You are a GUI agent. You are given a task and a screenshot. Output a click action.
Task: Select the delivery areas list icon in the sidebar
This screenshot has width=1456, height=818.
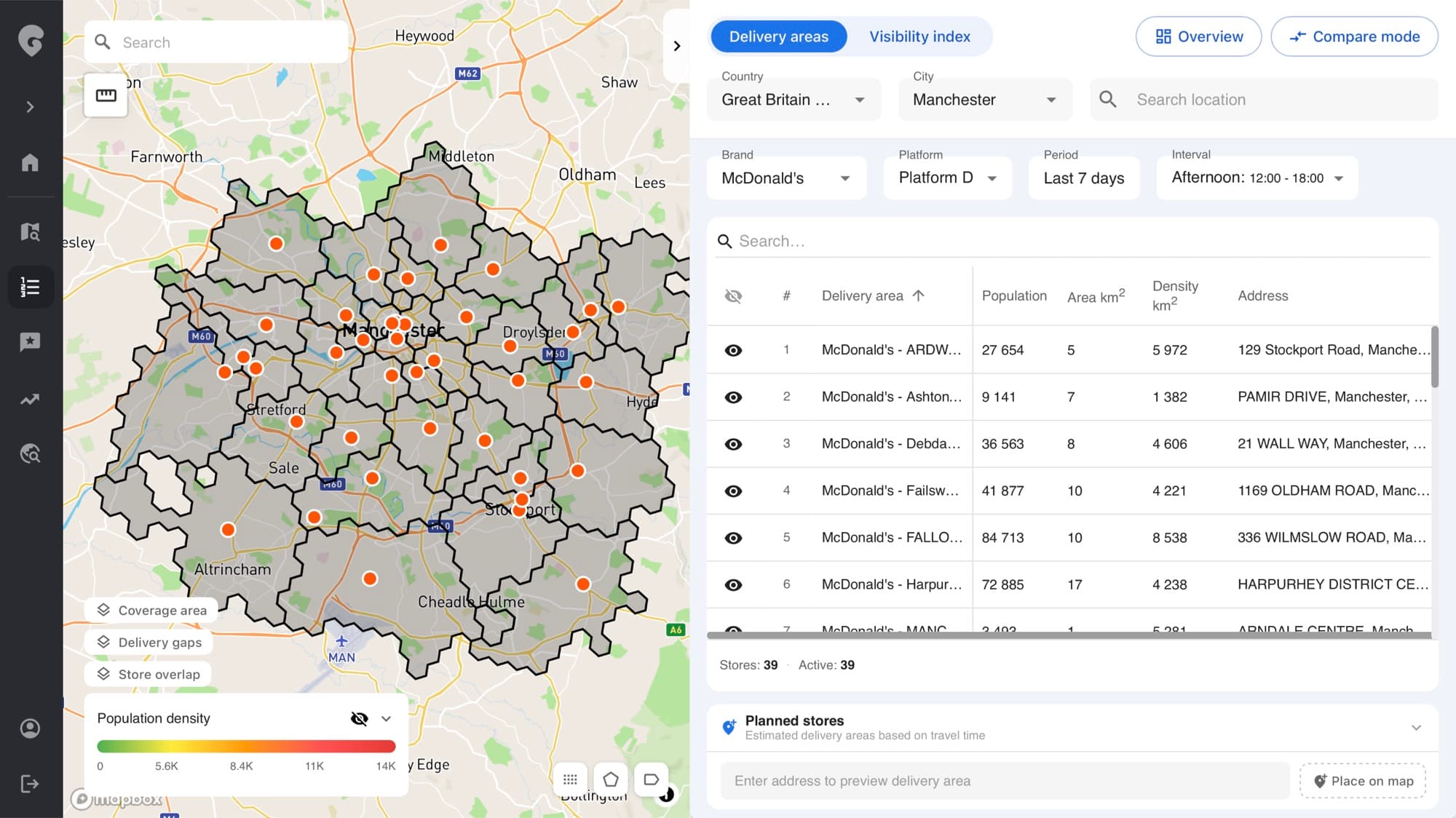[30, 287]
